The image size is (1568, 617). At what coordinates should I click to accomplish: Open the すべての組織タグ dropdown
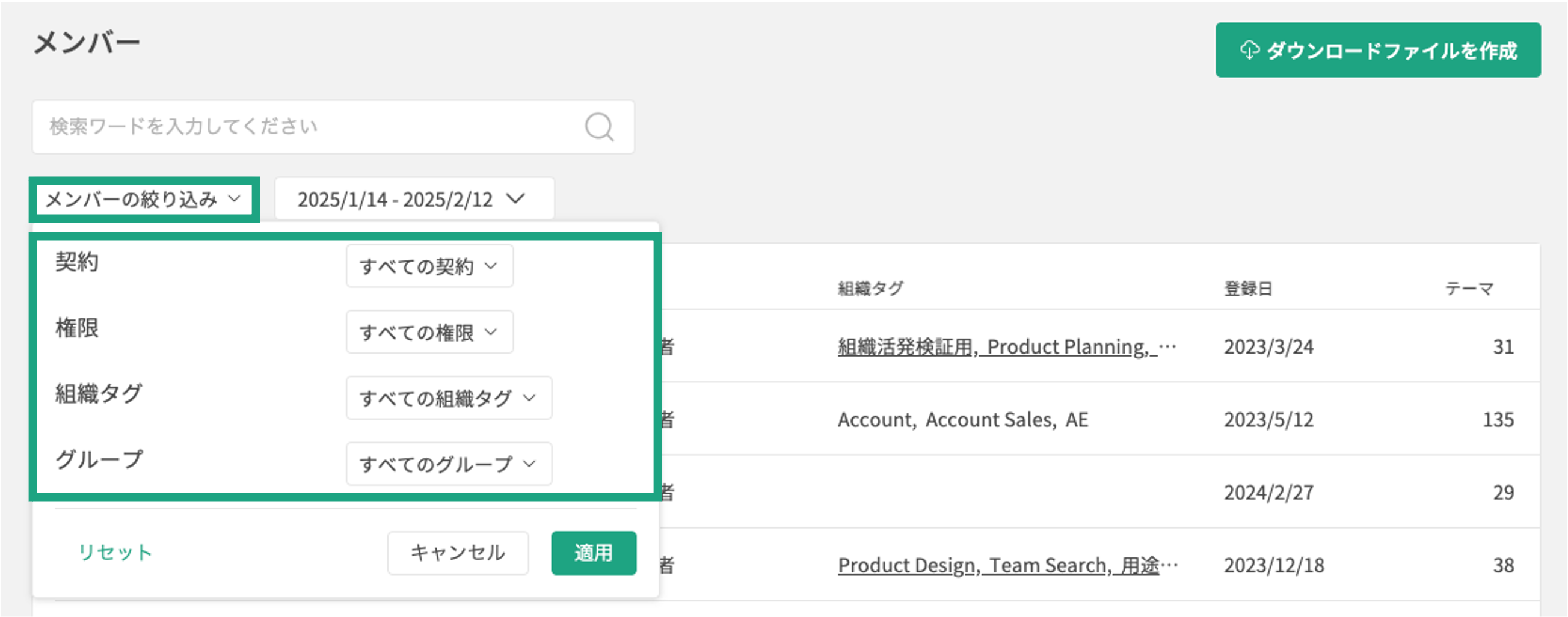[x=449, y=398]
